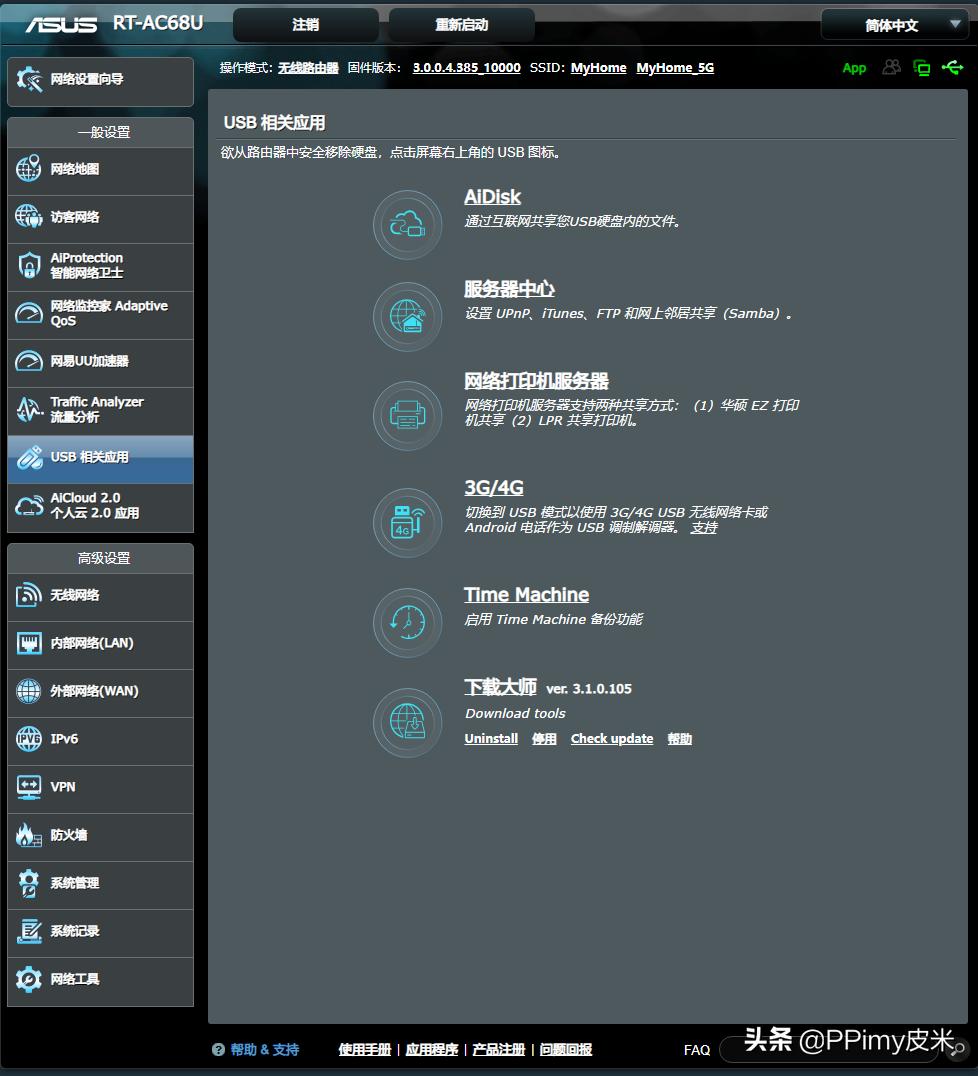Click the Traffic Analyzer 流量分析 icon
This screenshot has width=978, height=1076.
29,410
